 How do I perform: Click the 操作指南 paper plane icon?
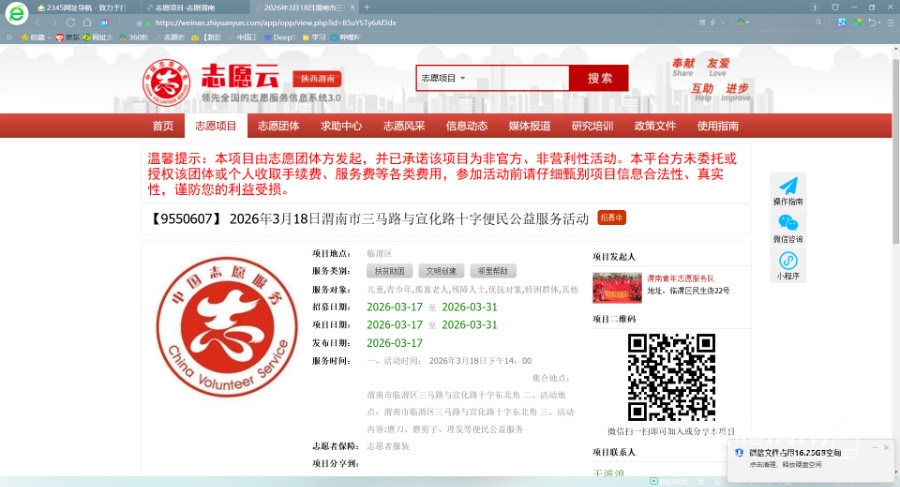pos(788,187)
